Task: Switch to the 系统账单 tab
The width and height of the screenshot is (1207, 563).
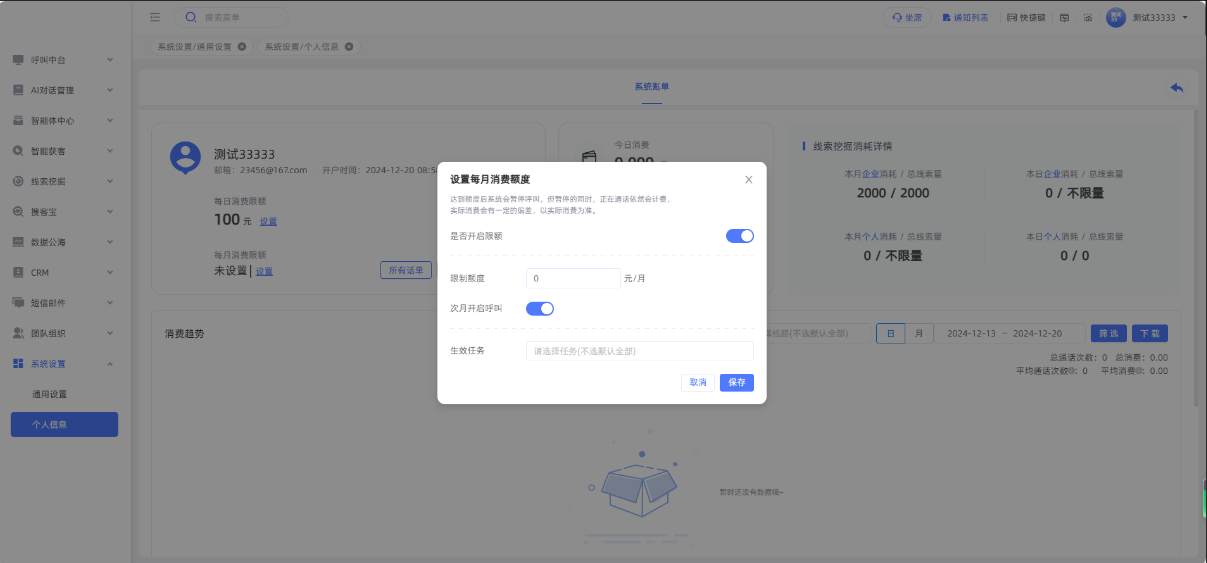Action: [652, 87]
